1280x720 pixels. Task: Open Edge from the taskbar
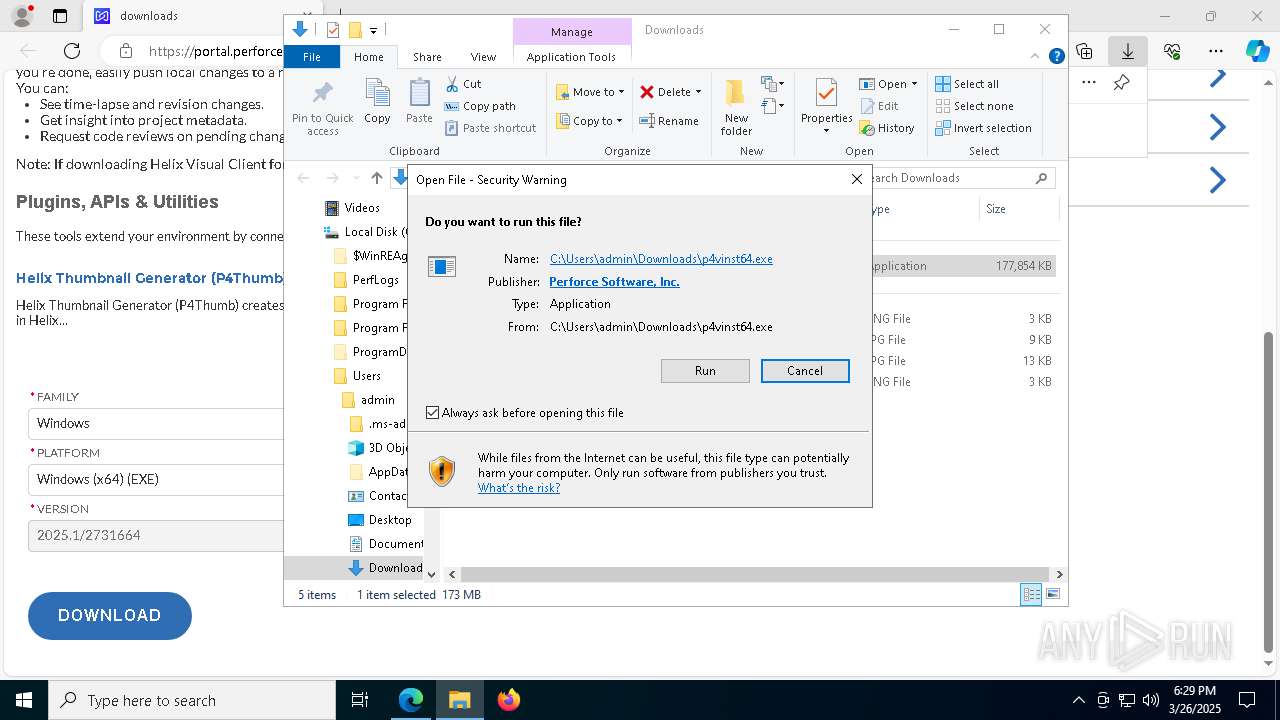point(411,700)
